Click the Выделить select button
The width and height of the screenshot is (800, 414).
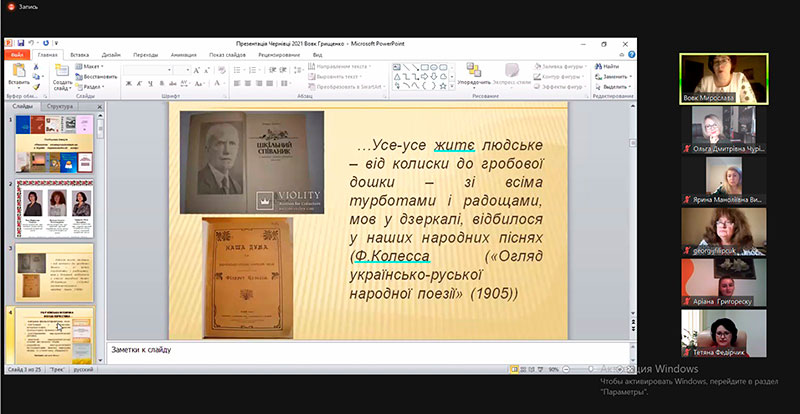[613, 87]
